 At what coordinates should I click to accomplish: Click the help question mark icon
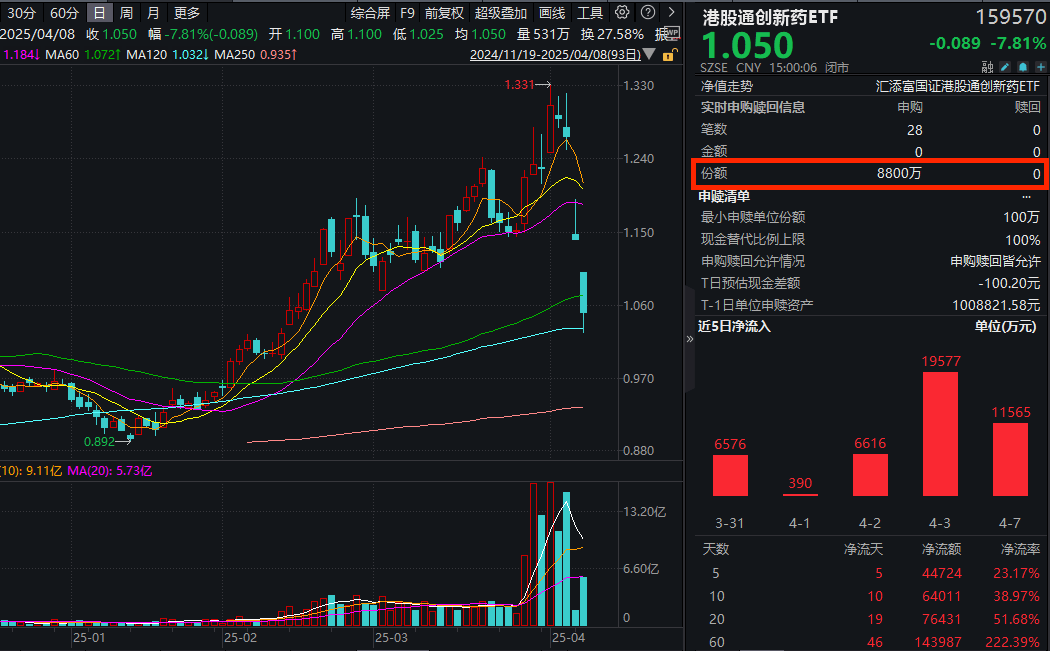[646, 11]
